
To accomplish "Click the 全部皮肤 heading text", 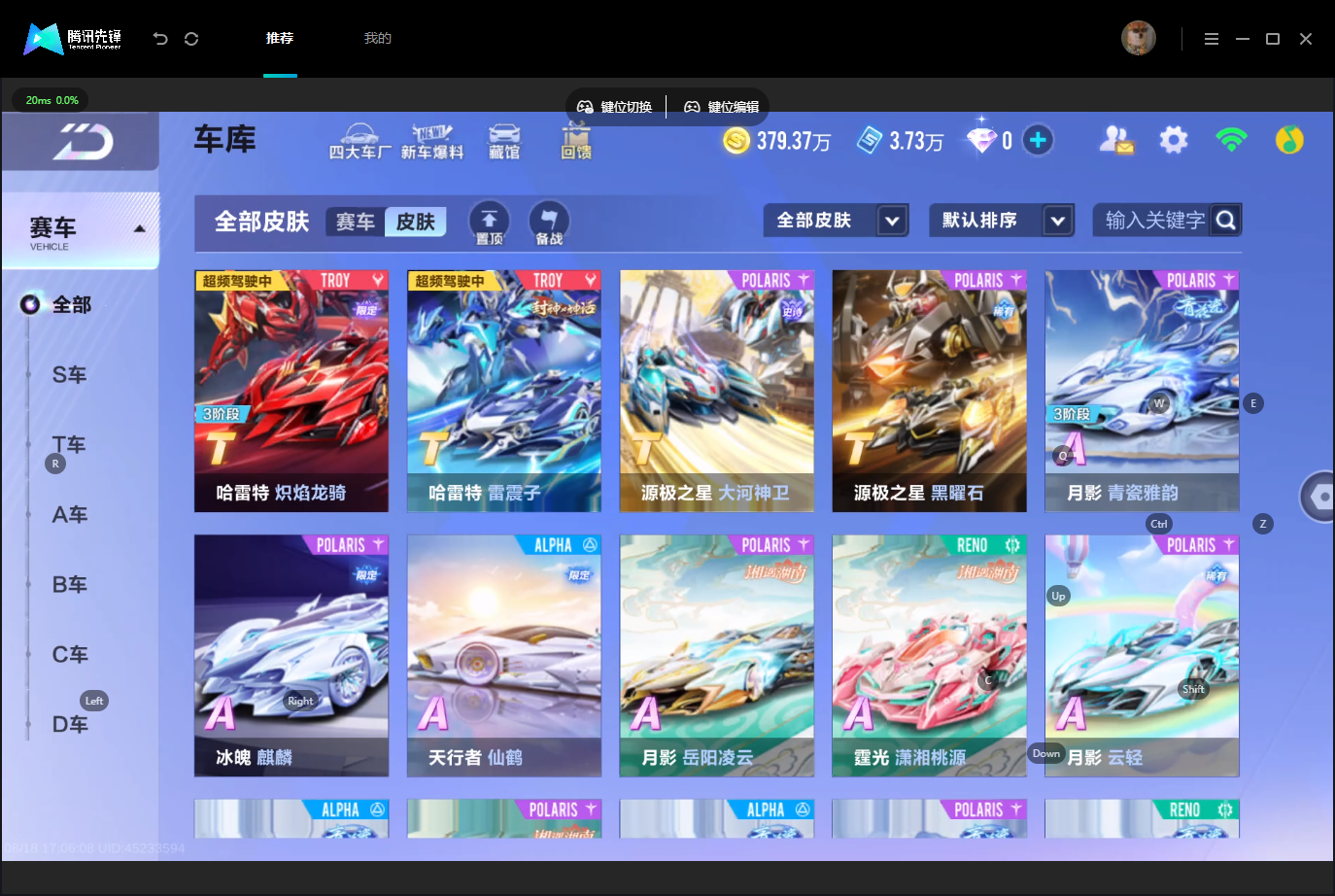I will (x=261, y=223).
